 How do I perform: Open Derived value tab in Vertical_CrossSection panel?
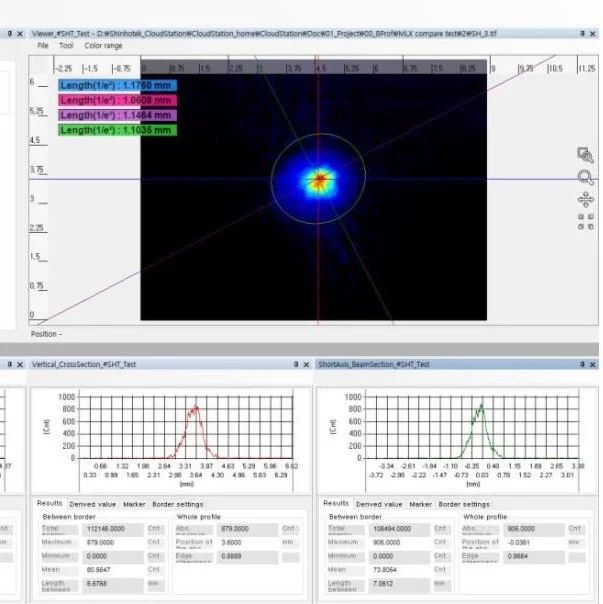92,504
